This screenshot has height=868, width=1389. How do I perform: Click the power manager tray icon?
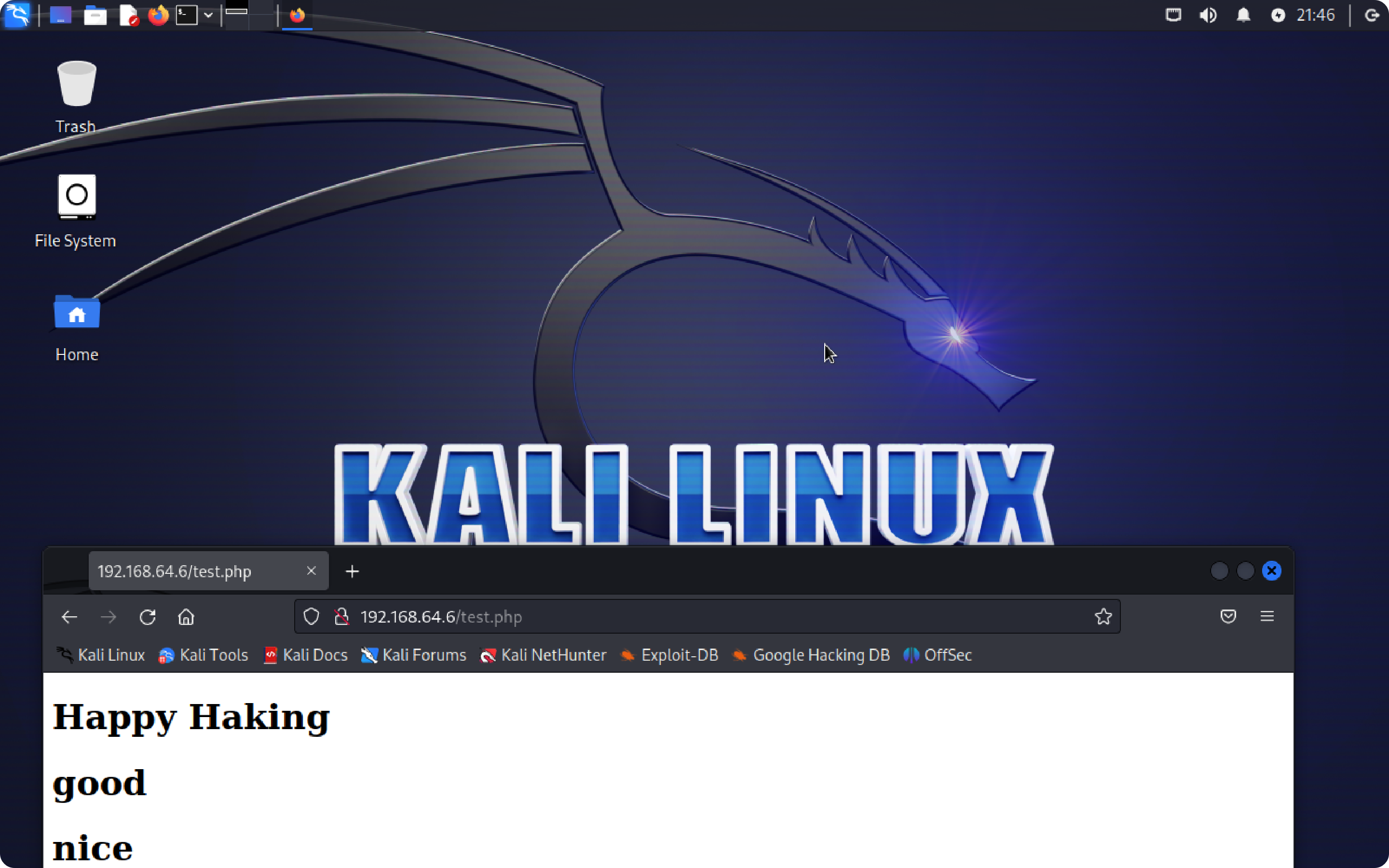pos(1278,15)
